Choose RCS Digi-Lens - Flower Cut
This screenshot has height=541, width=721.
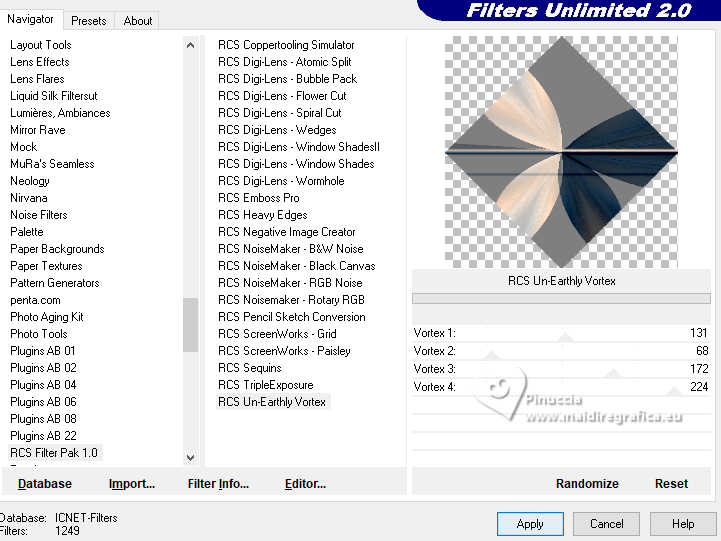282,96
